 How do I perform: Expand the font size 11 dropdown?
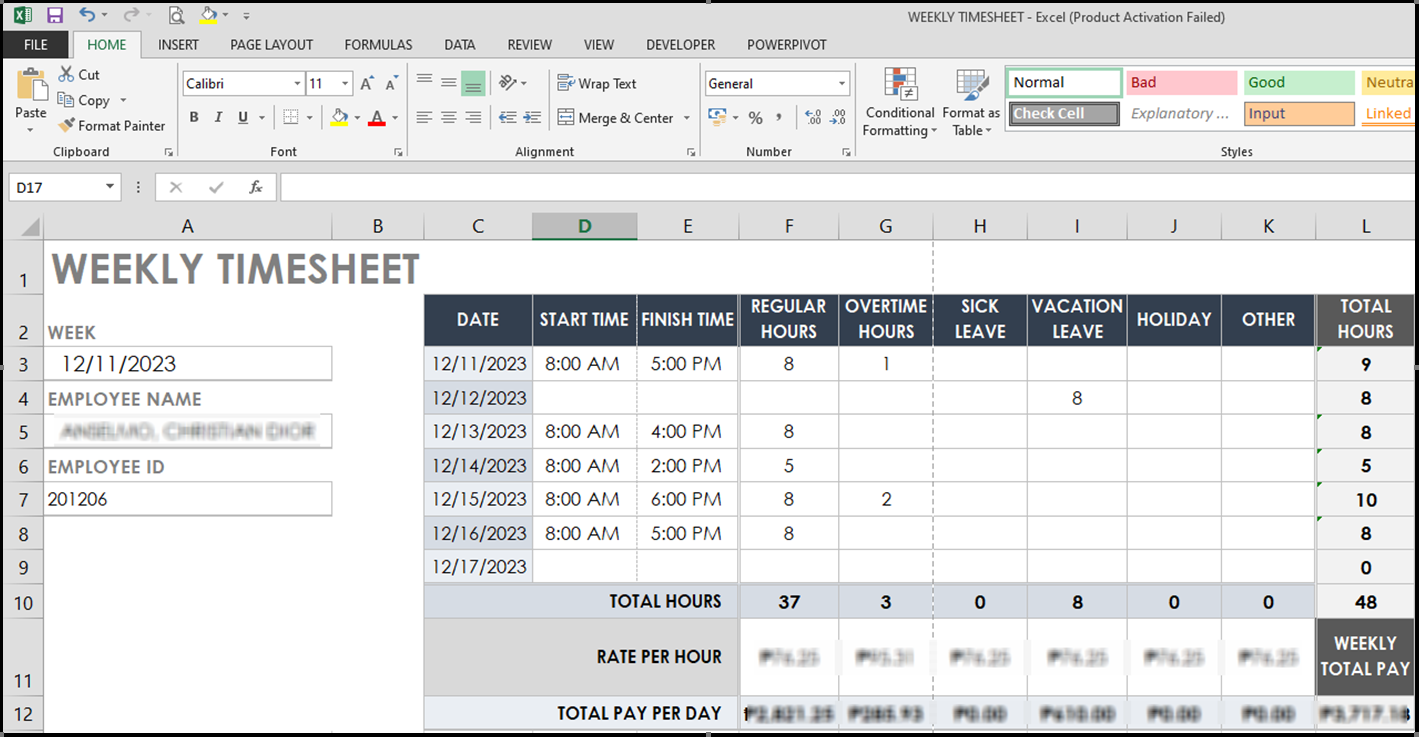coord(346,84)
